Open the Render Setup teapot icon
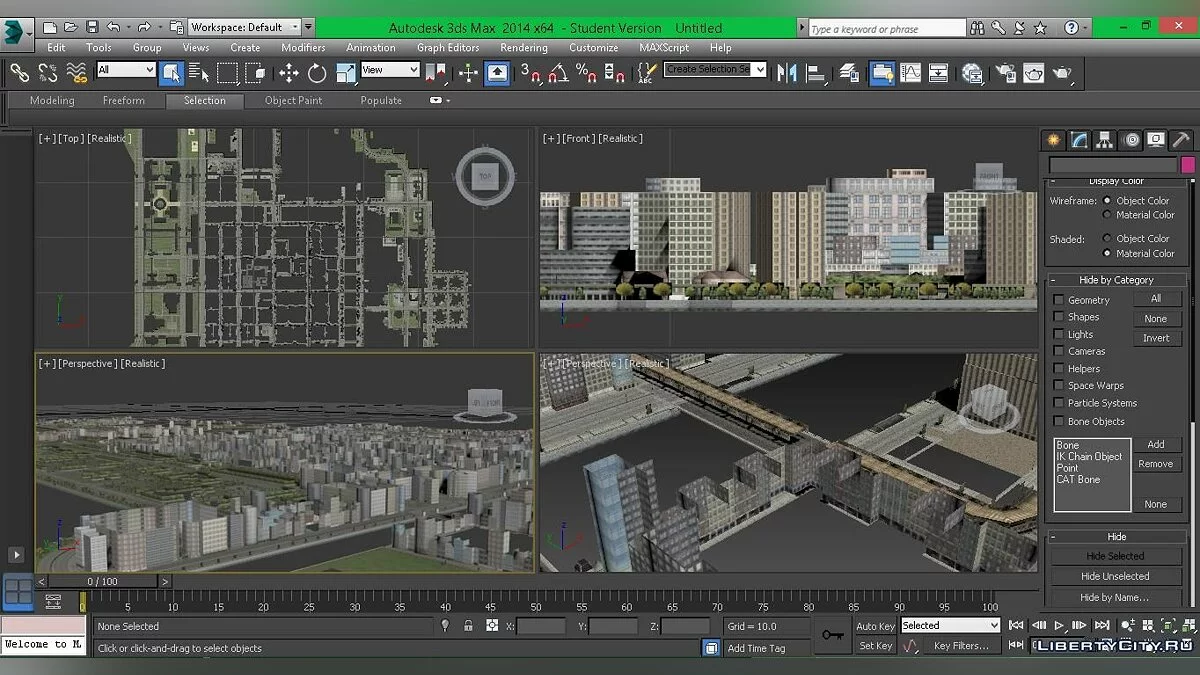The width and height of the screenshot is (1200, 675). 1005,72
